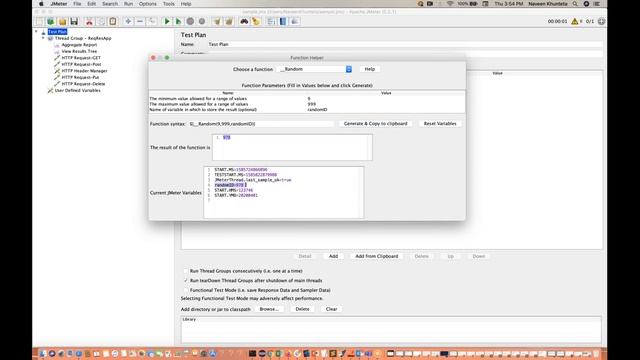Select HTTP Request-Post in tree

[81, 64]
